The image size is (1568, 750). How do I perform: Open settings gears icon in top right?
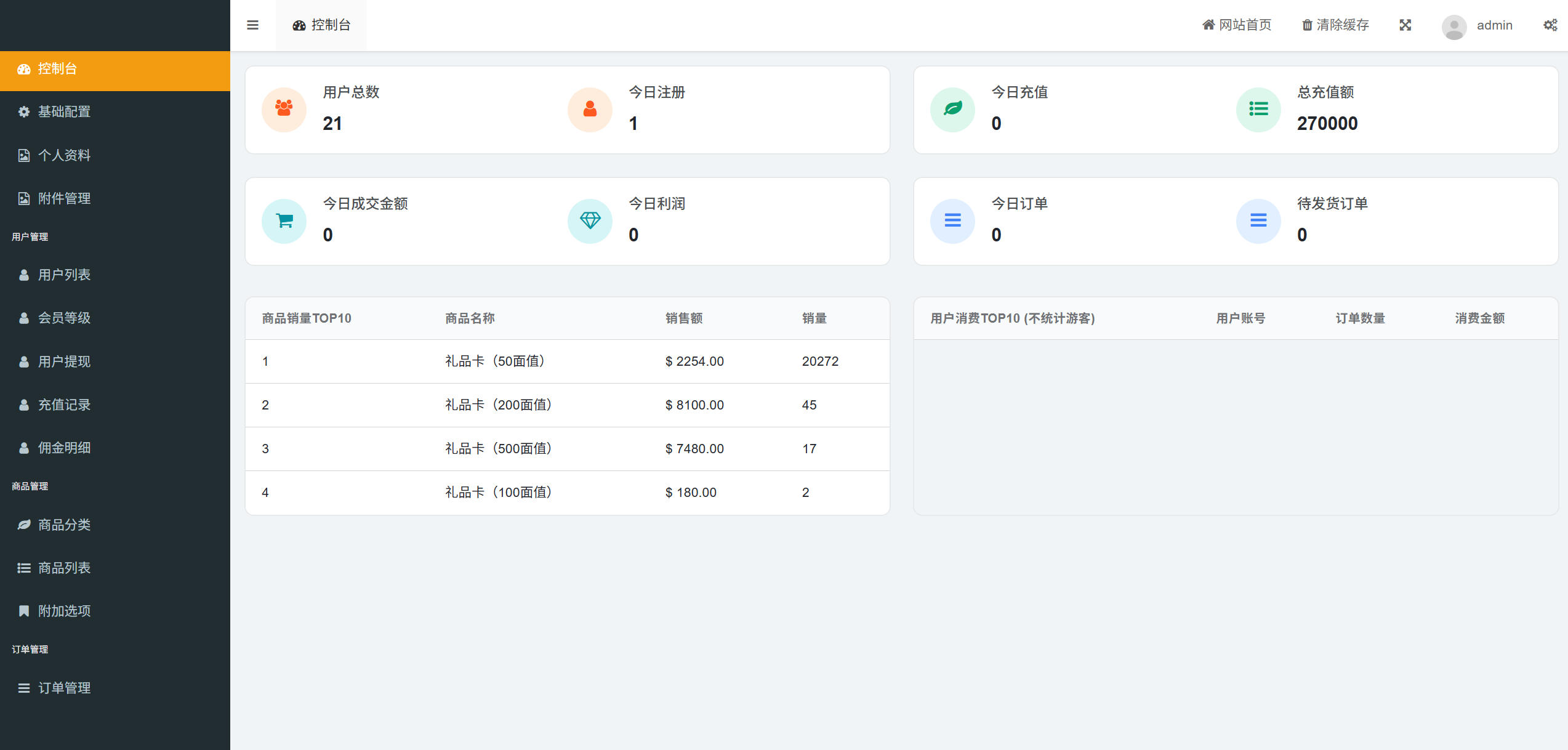(1550, 25)
